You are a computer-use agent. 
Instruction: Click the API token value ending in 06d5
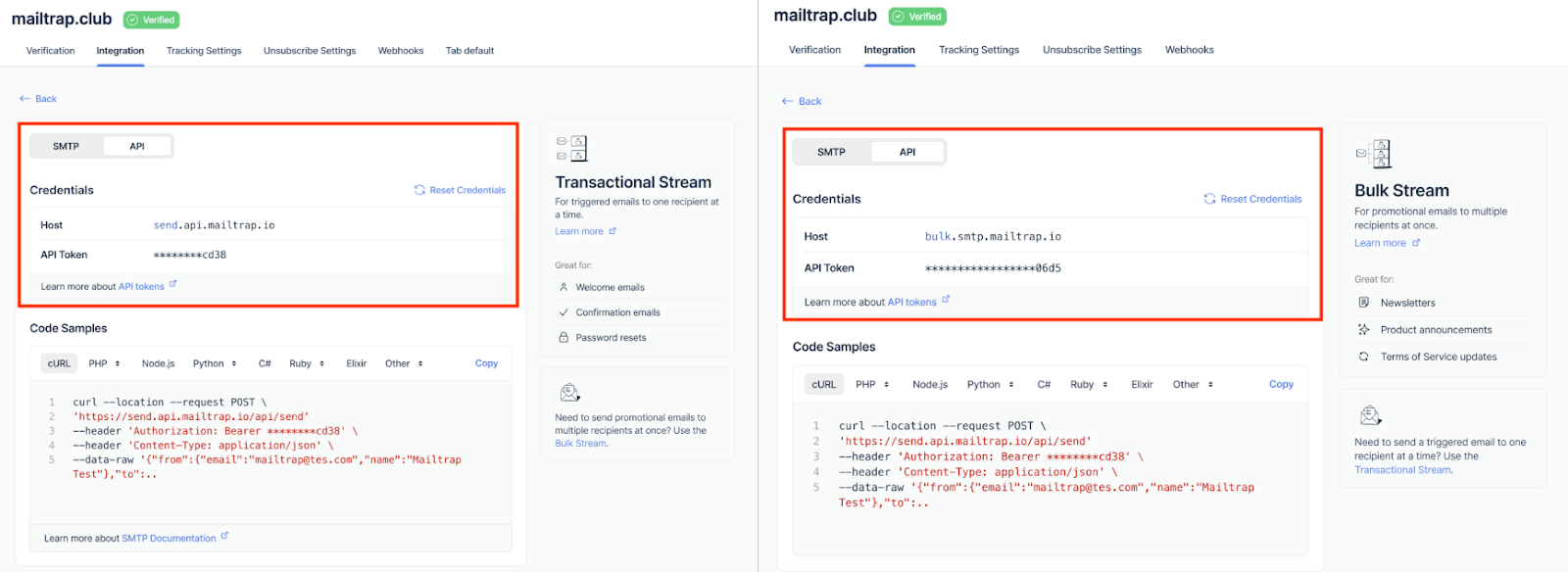click(993, 268)
